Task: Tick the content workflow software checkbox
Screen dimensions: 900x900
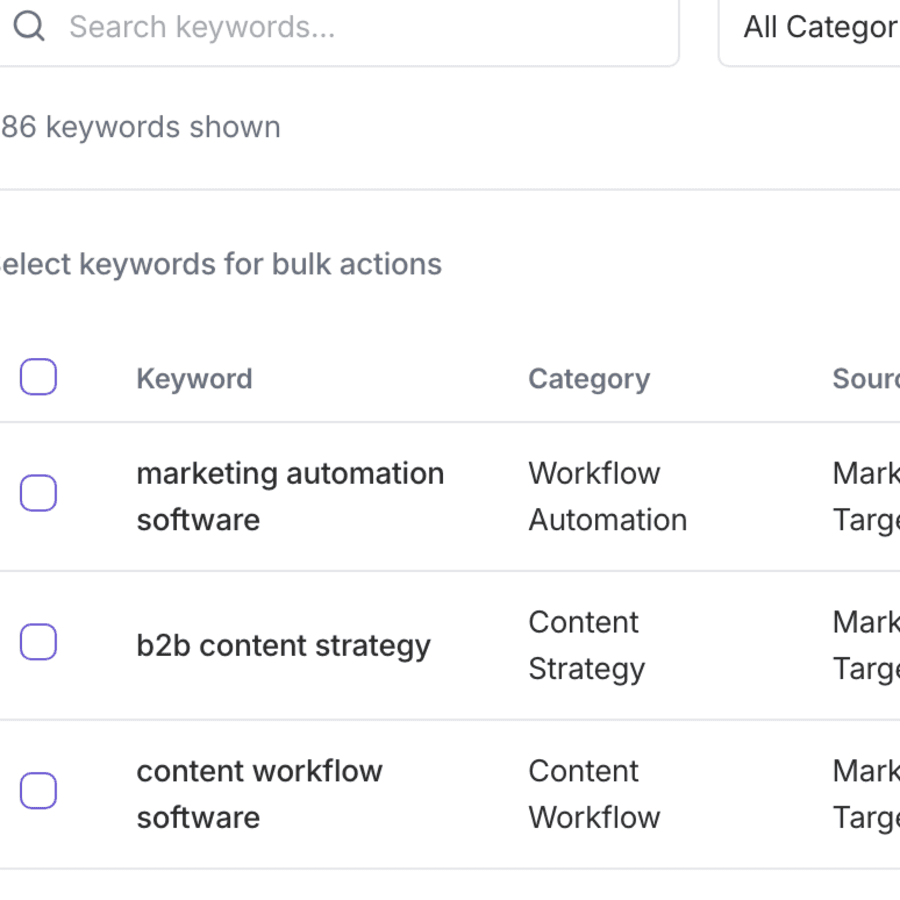Action: coord(38,791)
